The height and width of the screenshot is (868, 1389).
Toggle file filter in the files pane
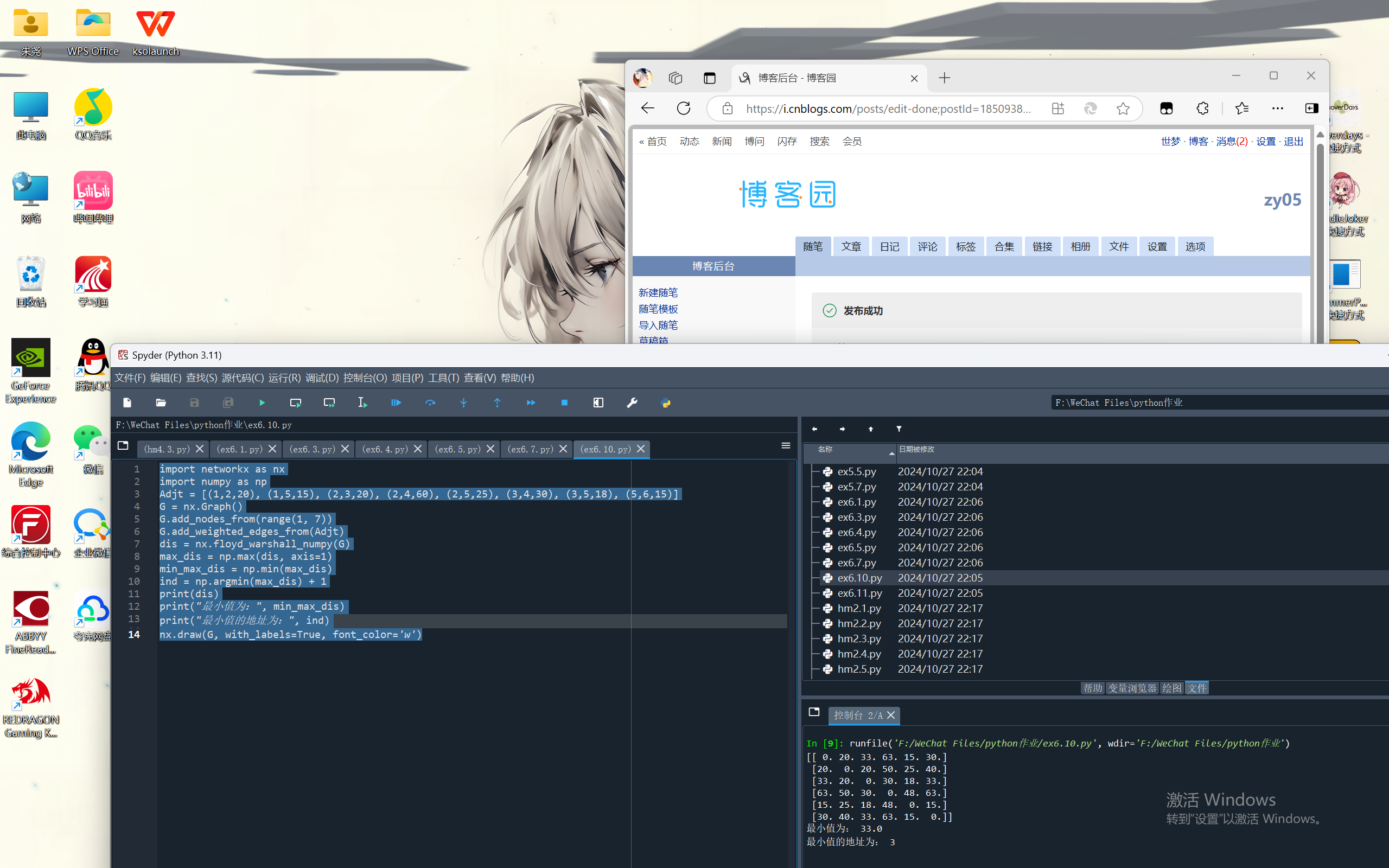pyautogui.click(x=899, y=429)
